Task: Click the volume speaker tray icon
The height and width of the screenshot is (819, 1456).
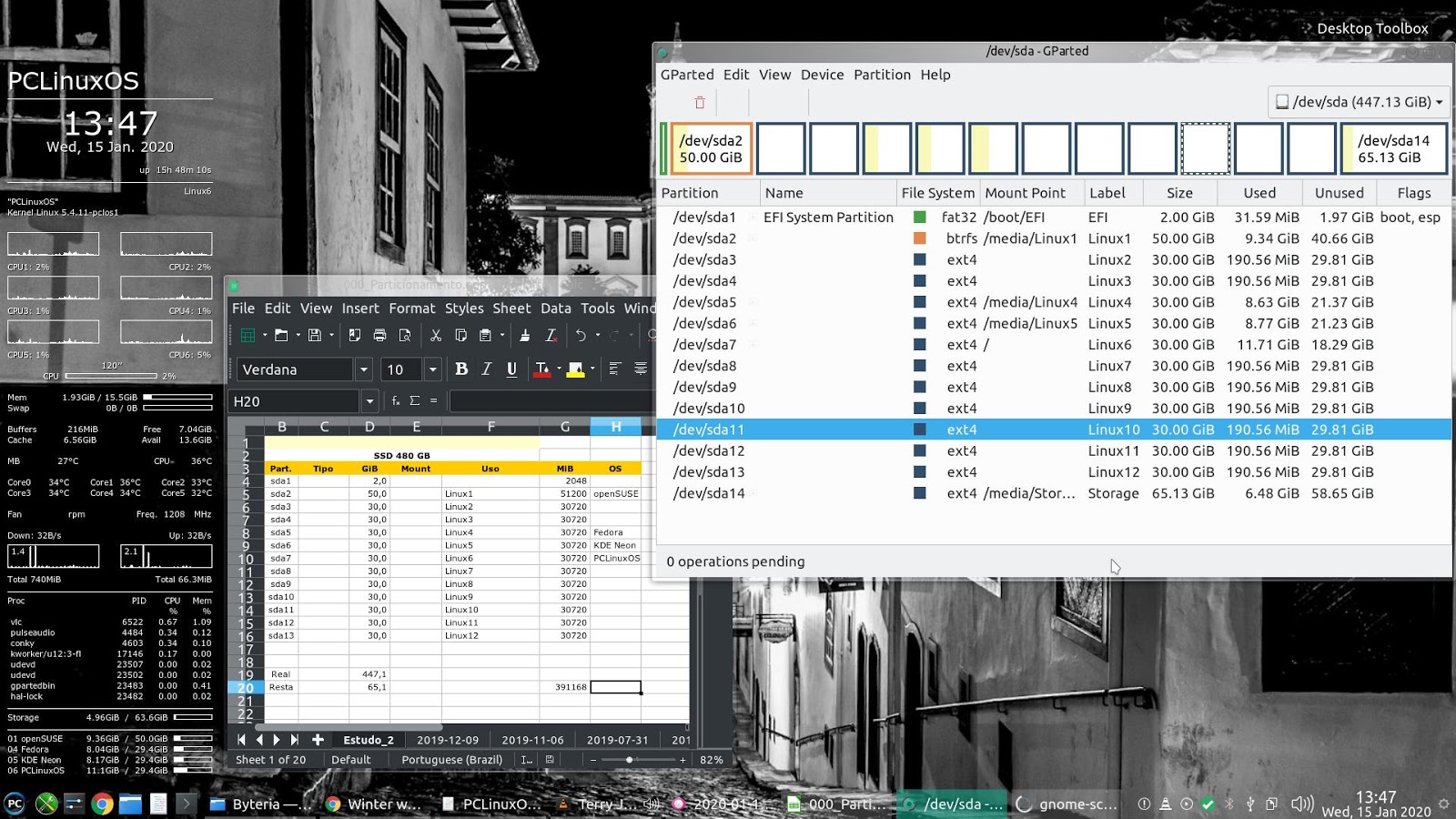Action: click(1302, 804)
